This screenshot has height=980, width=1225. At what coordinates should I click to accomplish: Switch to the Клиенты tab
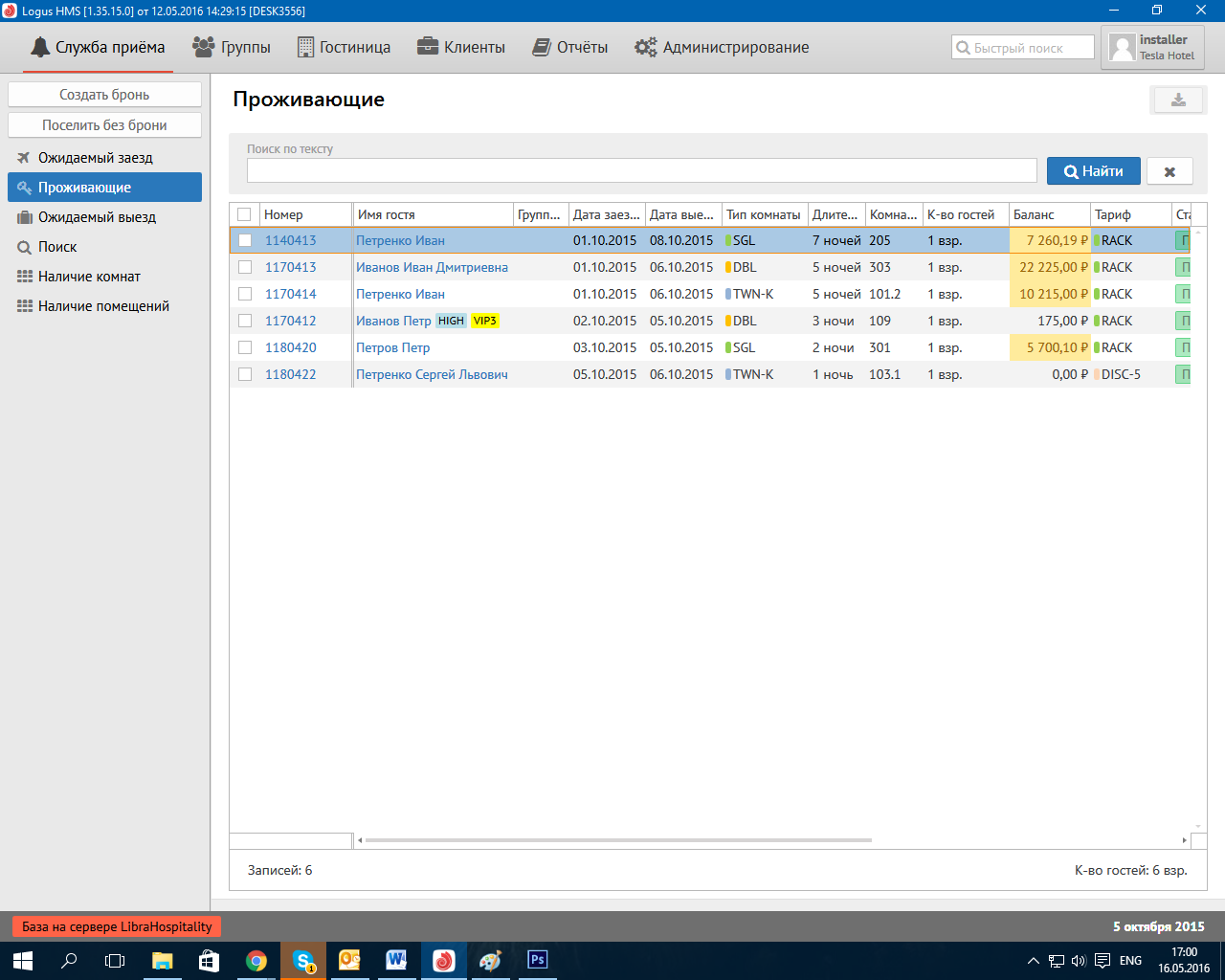[461, 47]
